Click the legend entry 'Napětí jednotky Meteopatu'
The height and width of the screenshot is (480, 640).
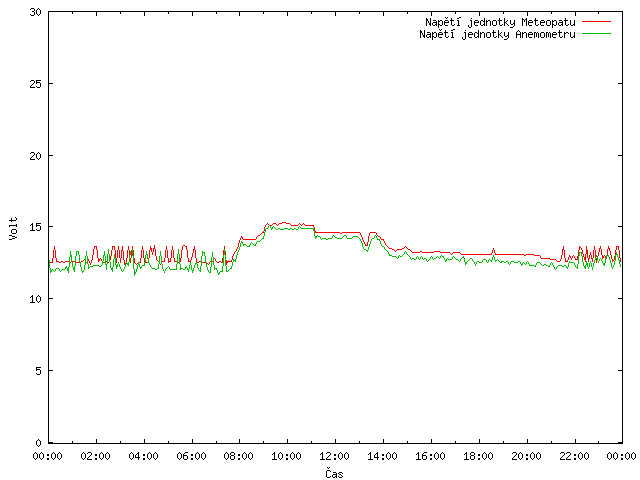[500, 22]
